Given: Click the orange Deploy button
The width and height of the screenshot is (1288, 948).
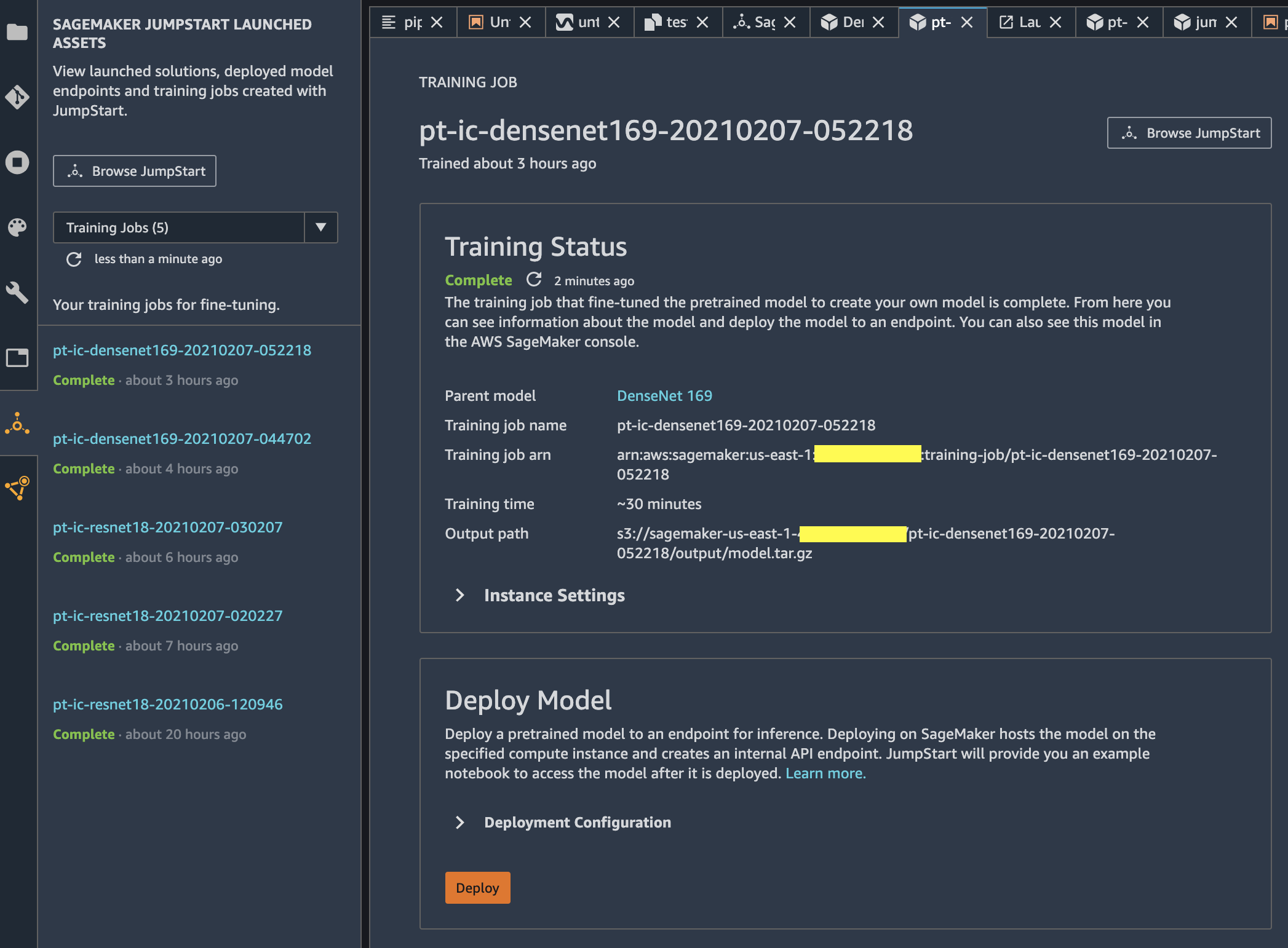Looking at the screenshot, I should pos(477,888).
